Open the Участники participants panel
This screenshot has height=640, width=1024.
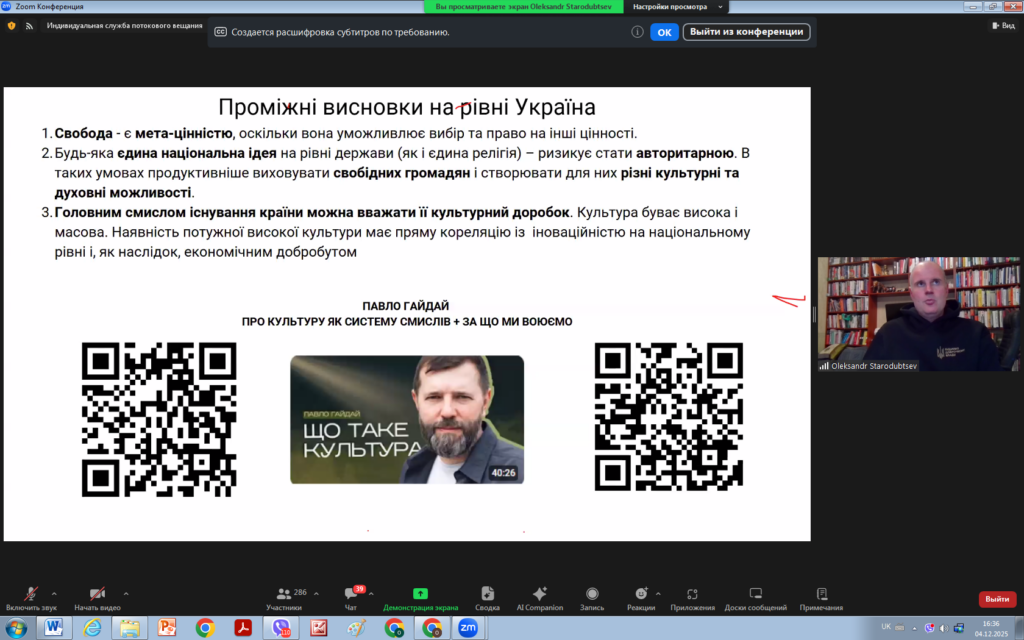(284, 596)
